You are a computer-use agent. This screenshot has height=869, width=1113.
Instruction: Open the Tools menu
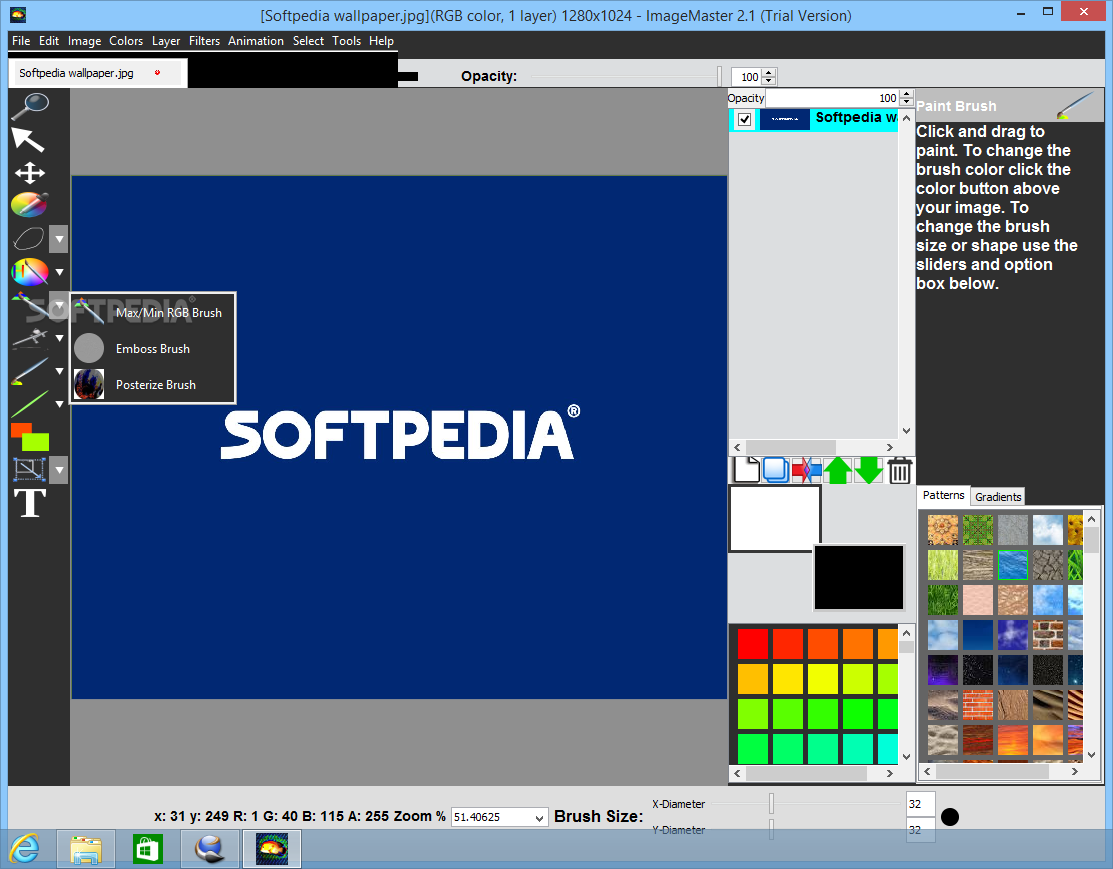[x=346, y=40]
